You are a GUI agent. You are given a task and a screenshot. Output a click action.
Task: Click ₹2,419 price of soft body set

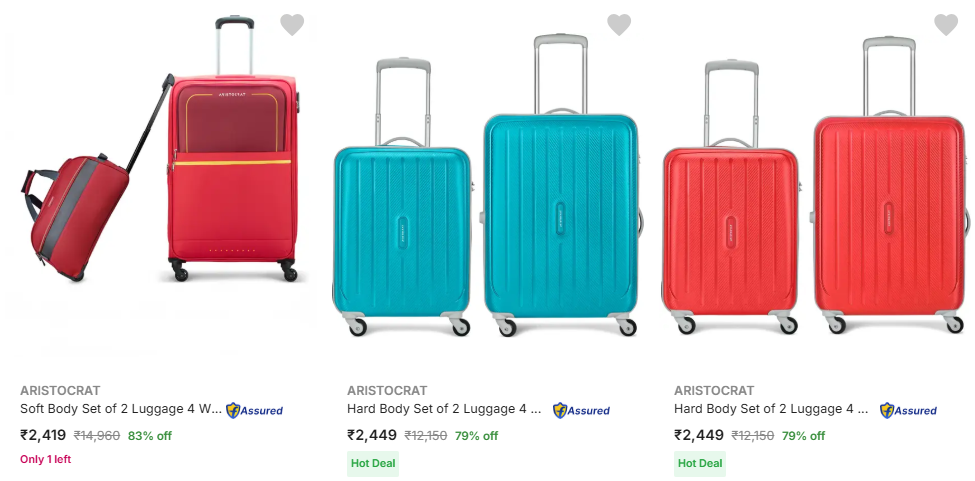click(x=43, y=435)
